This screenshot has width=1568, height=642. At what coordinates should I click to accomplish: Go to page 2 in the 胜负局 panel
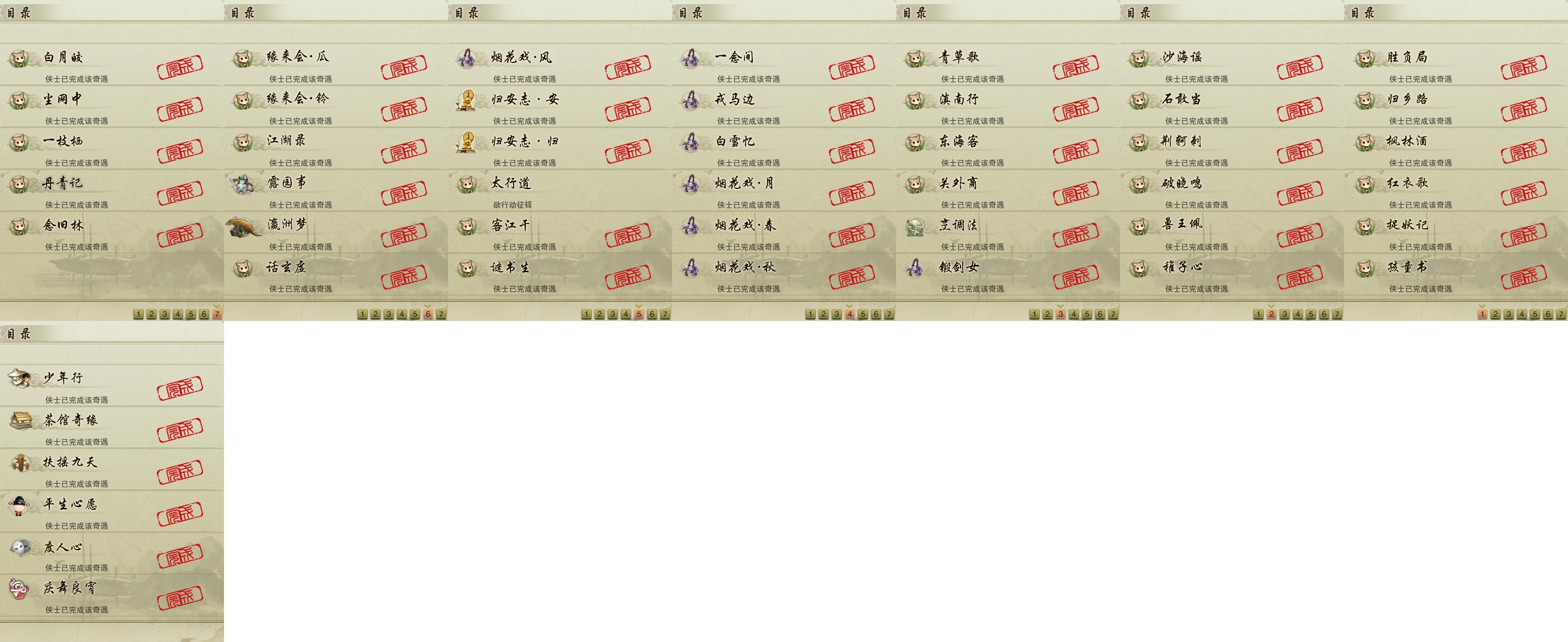(1496, 315)
